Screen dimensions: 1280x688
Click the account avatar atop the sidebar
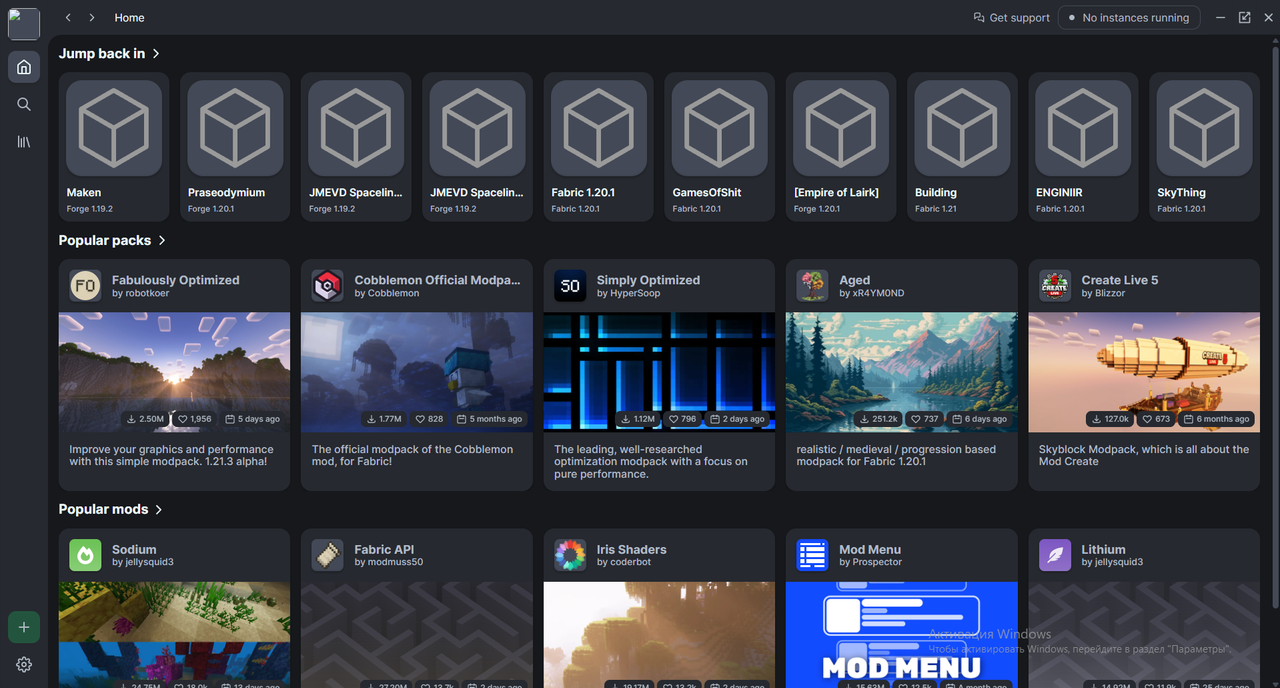[x=24, y=24]
